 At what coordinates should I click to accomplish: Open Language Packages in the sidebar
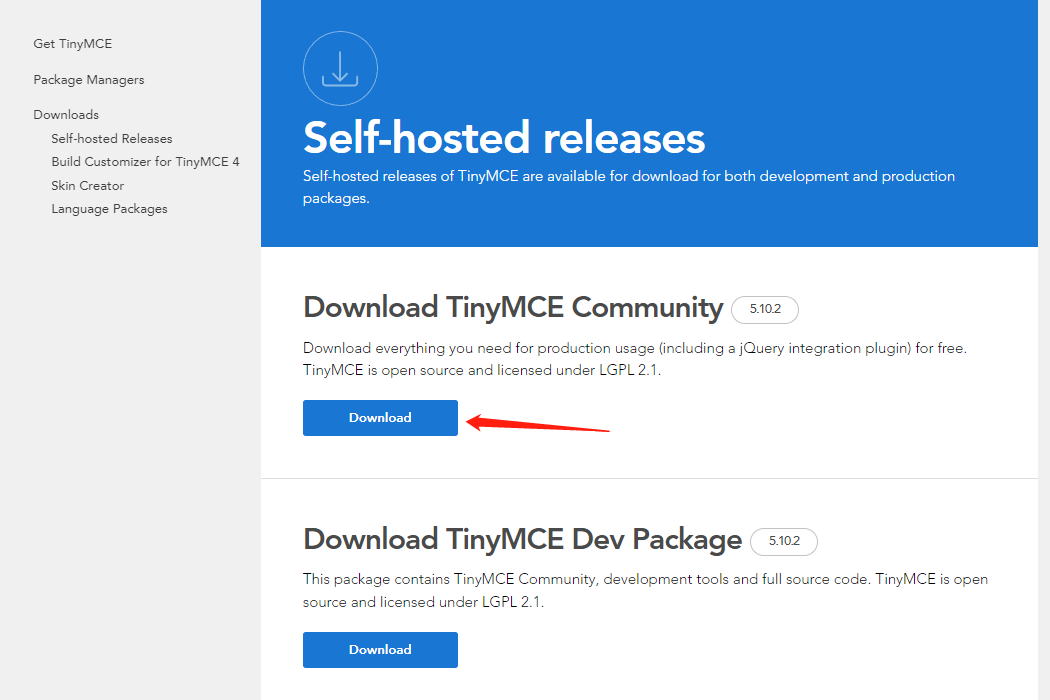coord(109,209)
